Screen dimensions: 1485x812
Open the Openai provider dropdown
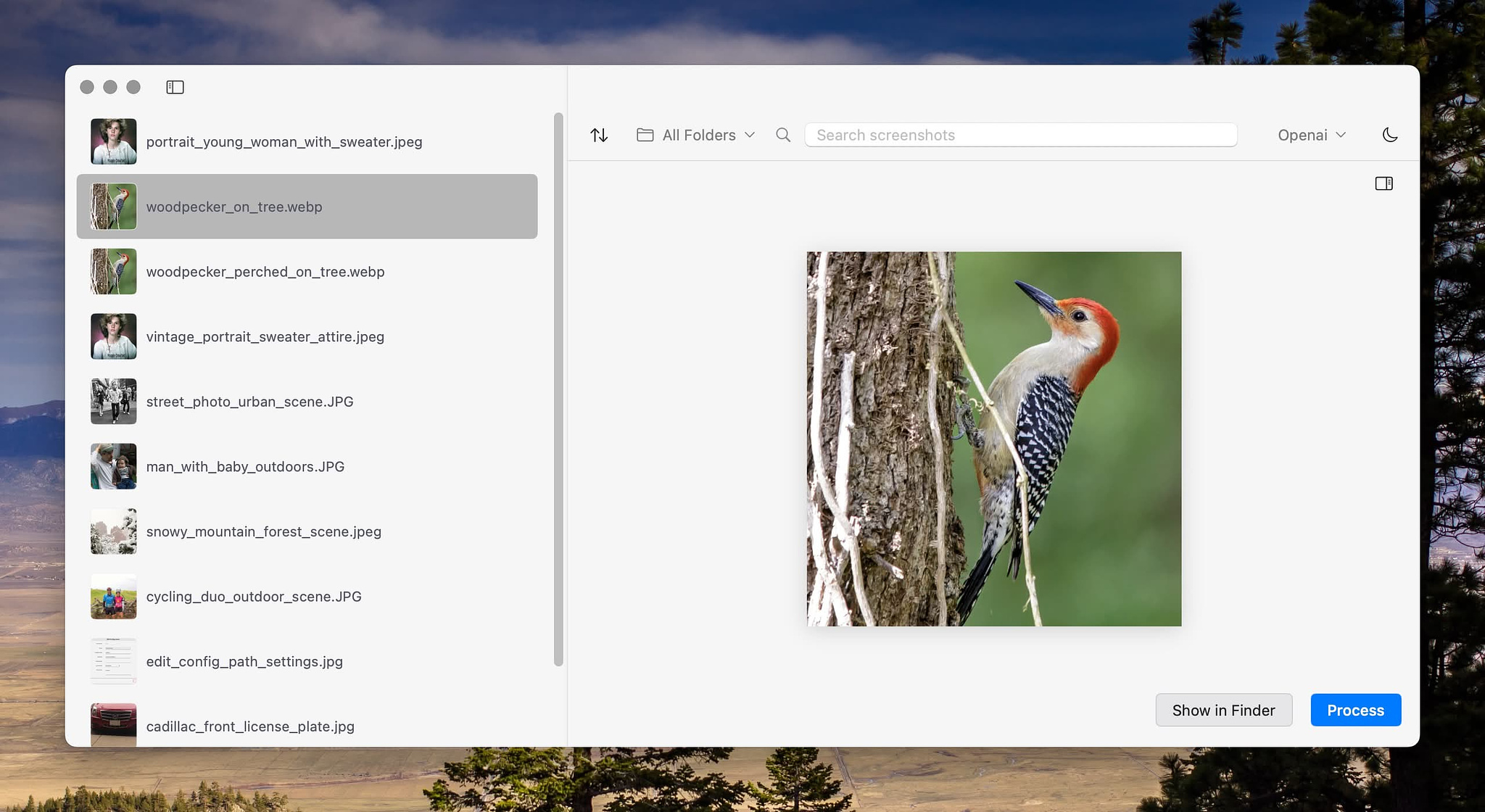pyautogui.click(x=1311, y=135)
